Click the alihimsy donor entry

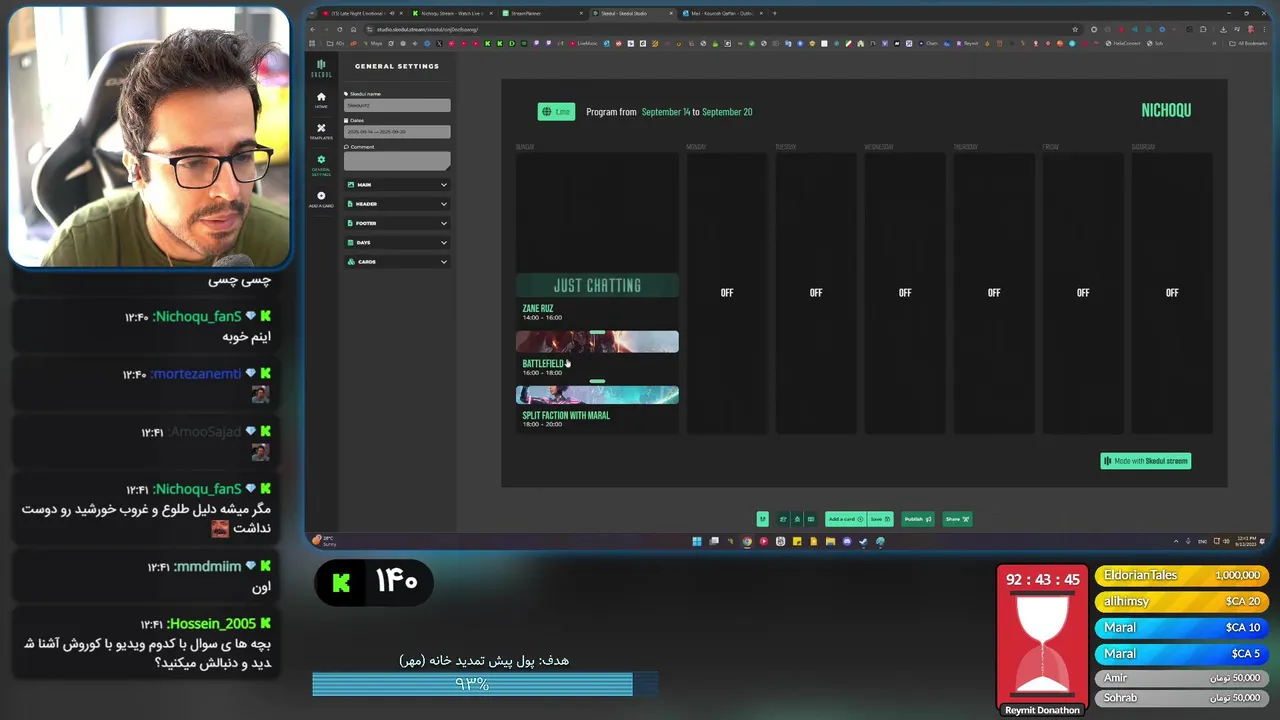(1182, 601)
